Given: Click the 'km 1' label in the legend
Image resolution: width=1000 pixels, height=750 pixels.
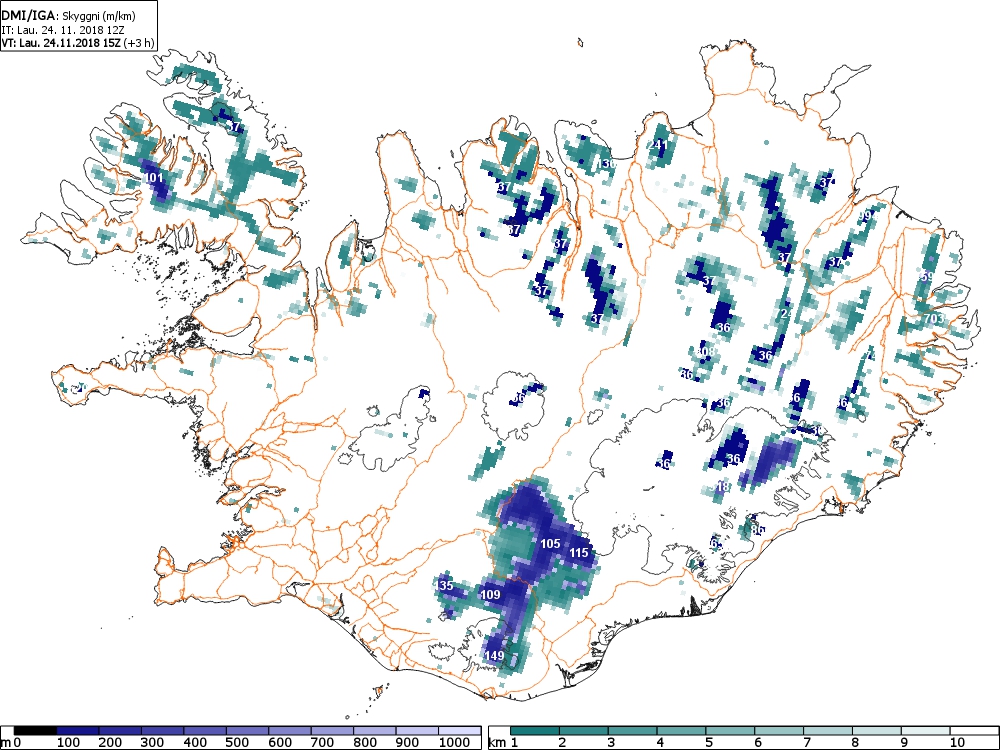Looking at the screenshot, I should point(501,743).
